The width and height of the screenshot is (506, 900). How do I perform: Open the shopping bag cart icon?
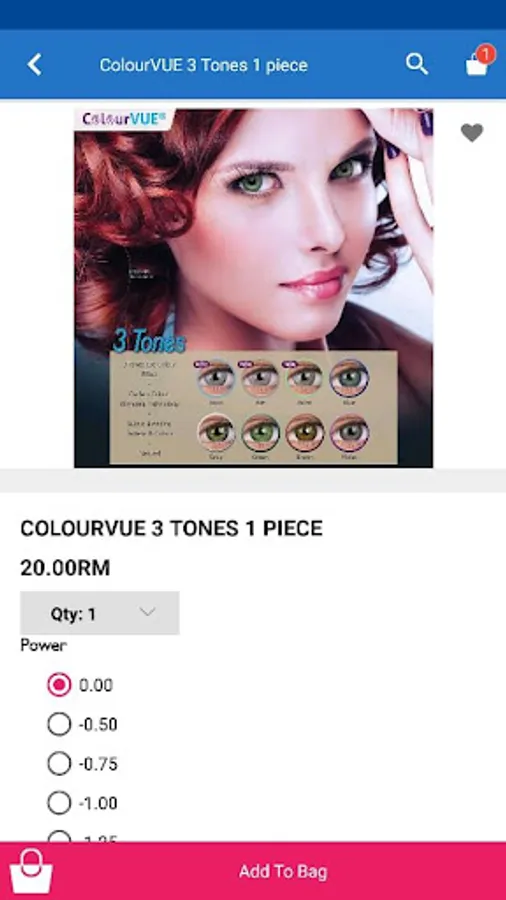476,65
